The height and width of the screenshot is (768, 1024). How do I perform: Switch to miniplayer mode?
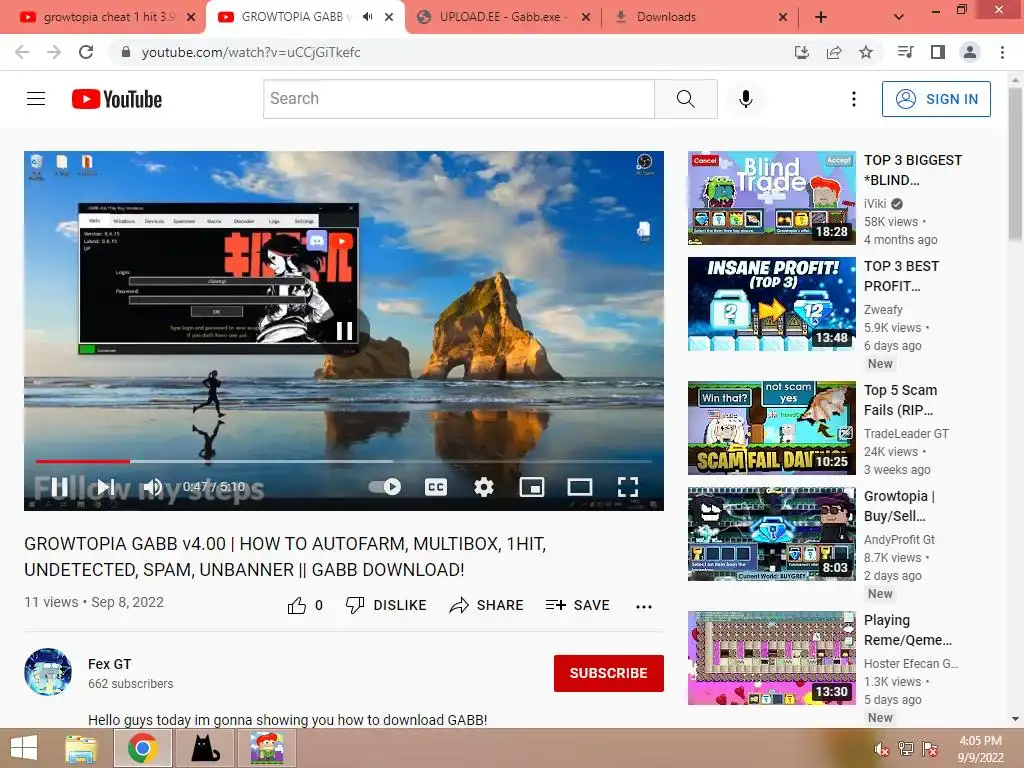pos(532,487)
